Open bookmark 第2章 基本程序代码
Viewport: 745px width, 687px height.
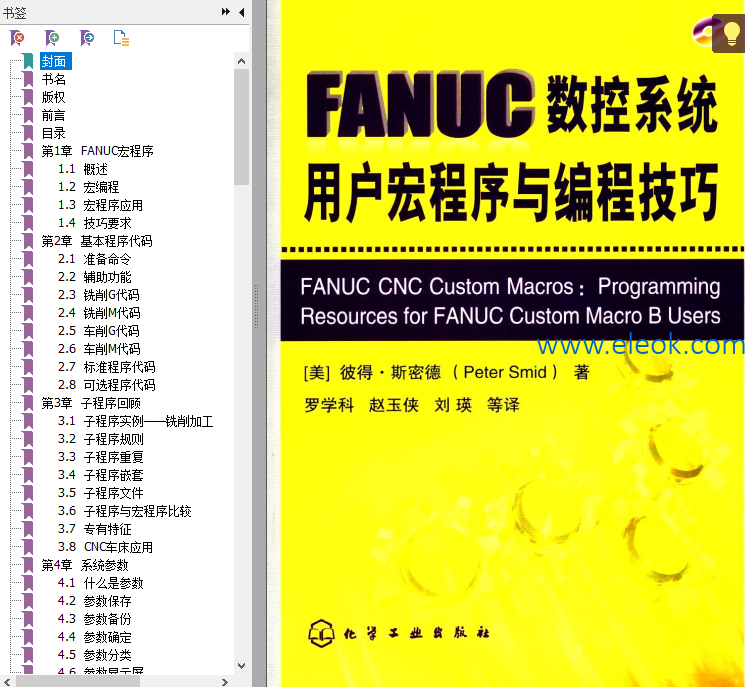[97, 241]
